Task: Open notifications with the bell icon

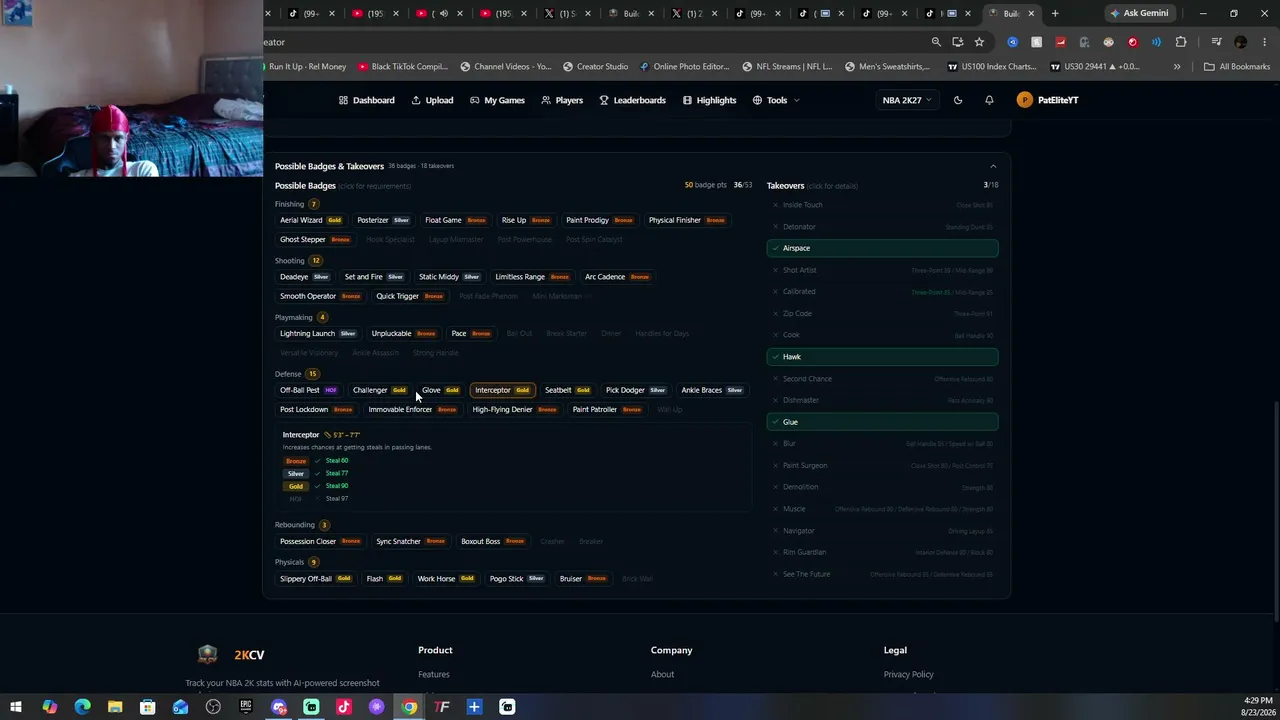Action: point(989,100)
